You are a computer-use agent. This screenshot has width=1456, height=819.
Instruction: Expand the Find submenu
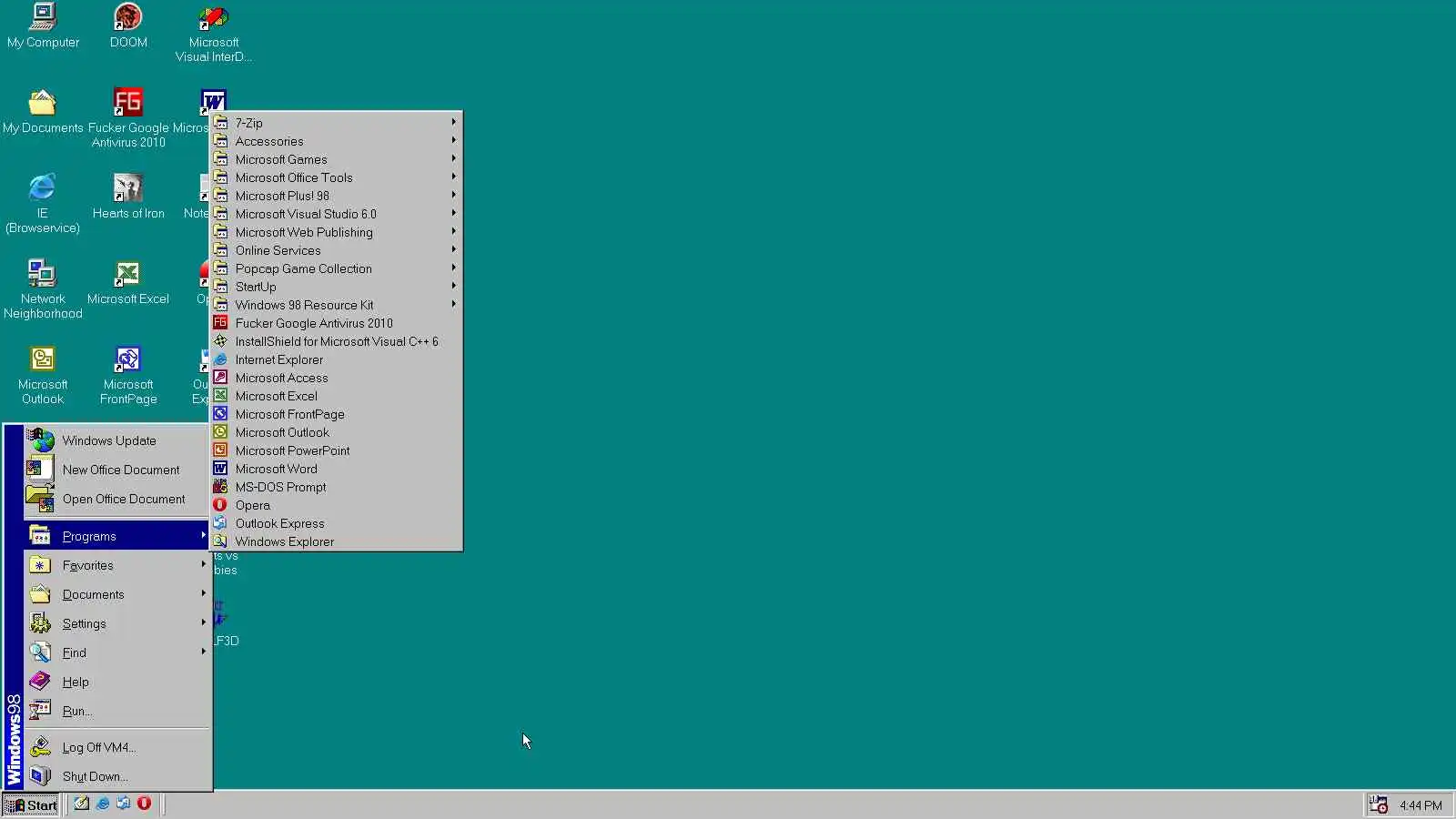tap(117, 652)
